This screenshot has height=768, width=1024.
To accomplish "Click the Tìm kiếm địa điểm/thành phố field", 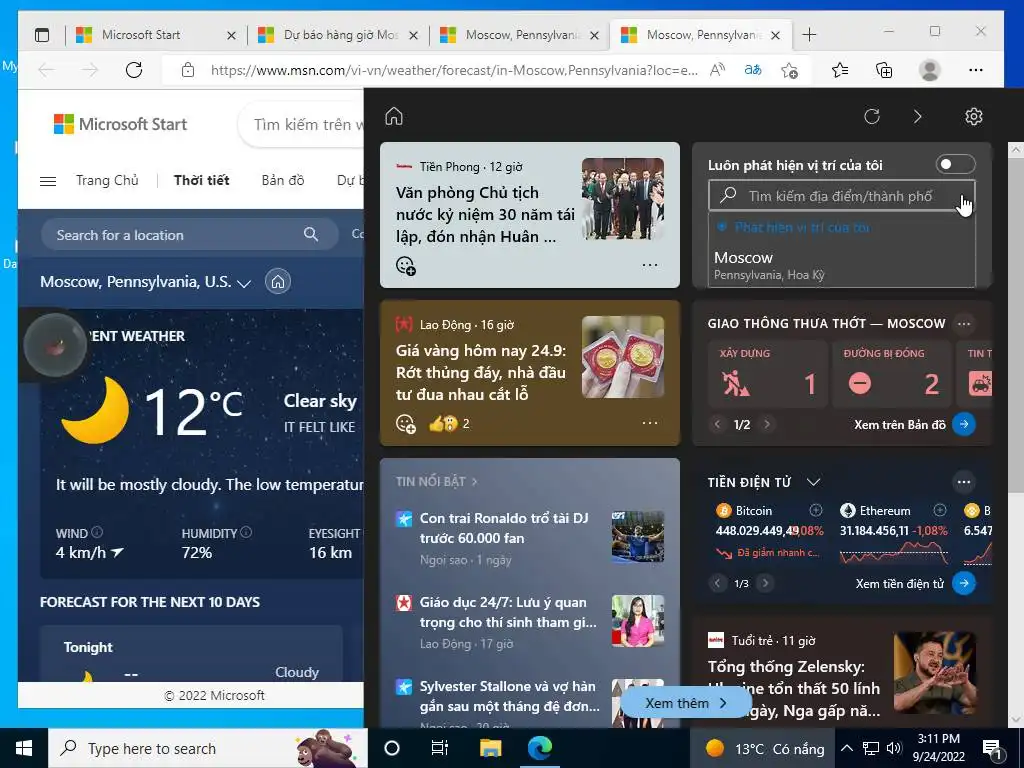I will [842, 195].
